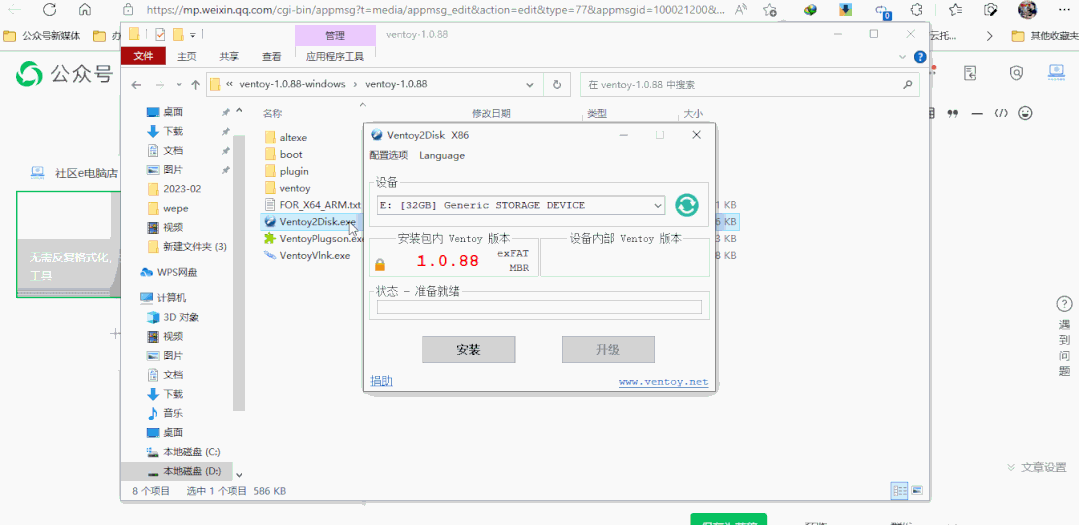Open the recent locations dropdown arrow in Explorer
This screenshot has width=1079, height=525.
179,85
